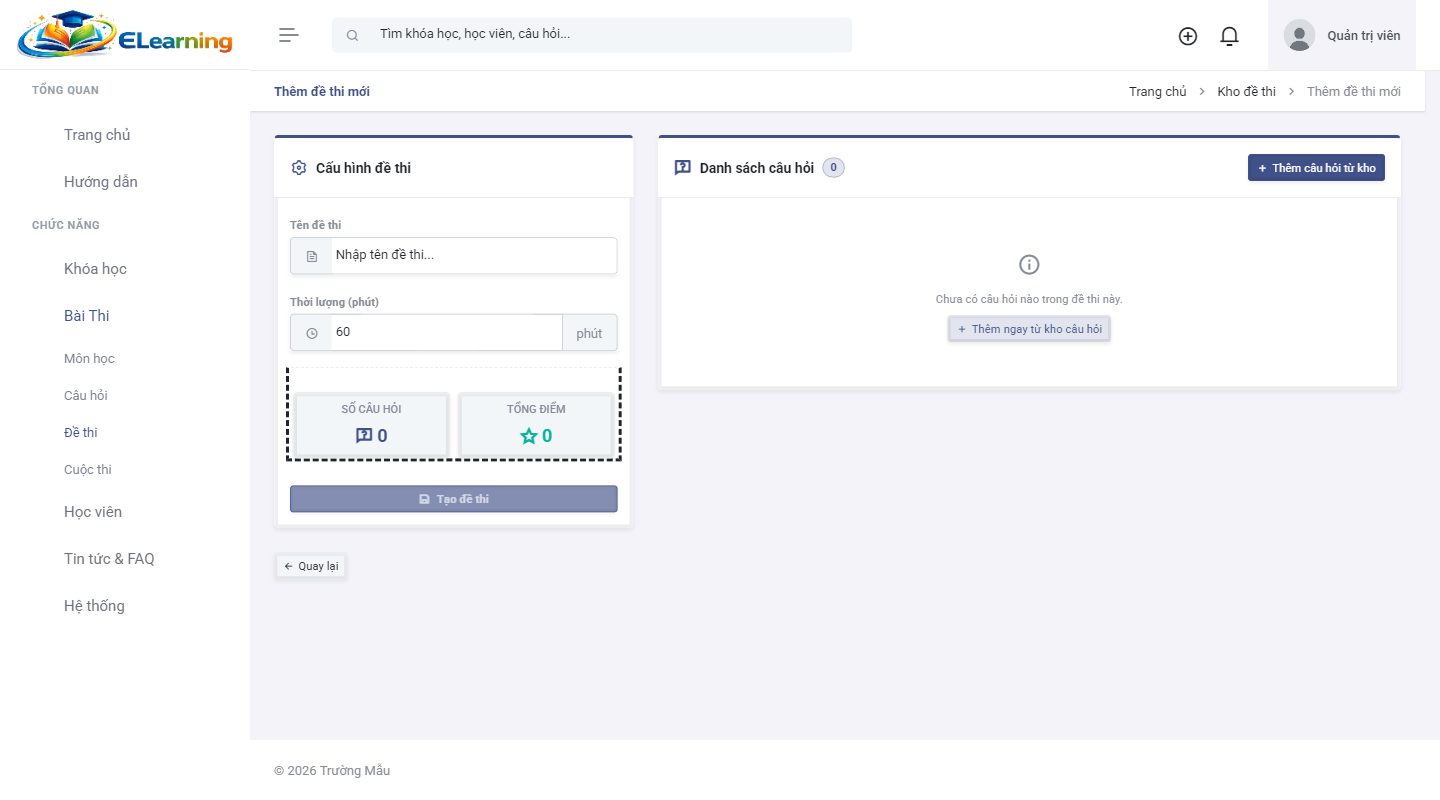
Task: Click Thêm câu hỏi từ kho button
Action: coord(1316,168)
